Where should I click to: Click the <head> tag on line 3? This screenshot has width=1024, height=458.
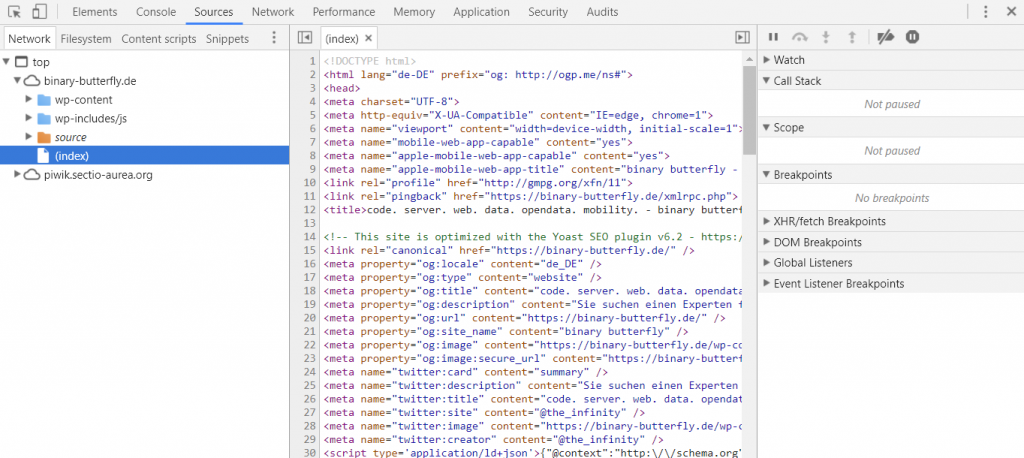(x=342, y=88)
